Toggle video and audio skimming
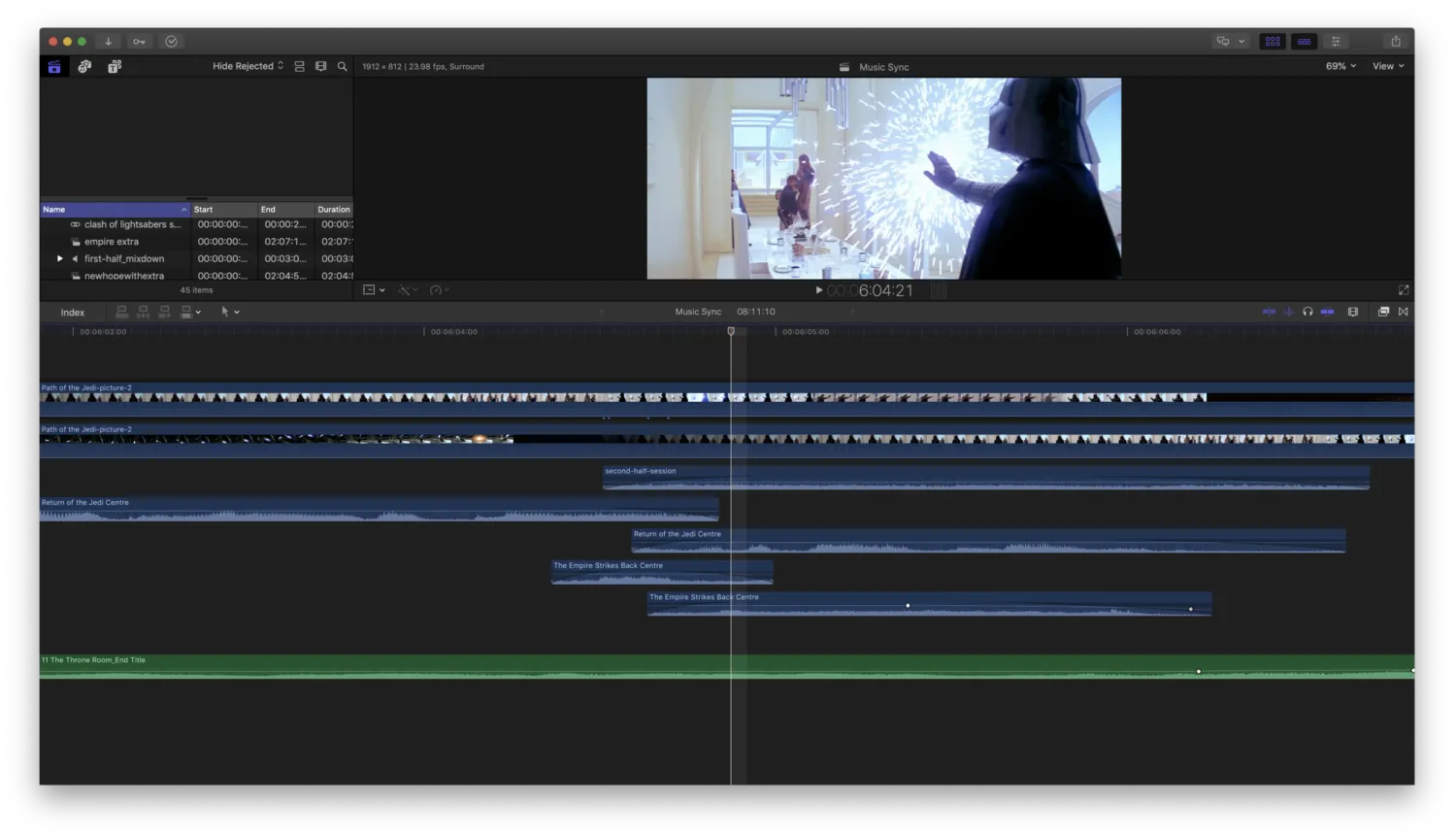Viewport: 1456px width, 837px height. pos(1269,312)
